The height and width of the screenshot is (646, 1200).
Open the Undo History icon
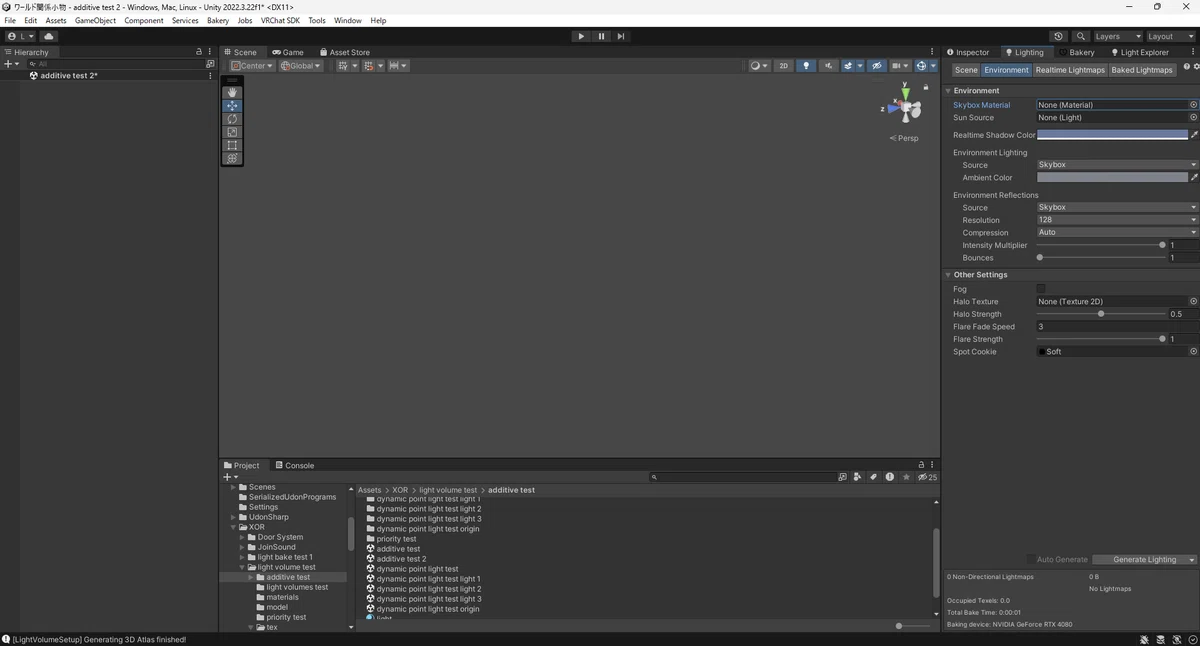pyautogui.click(x=1058, y=36)
